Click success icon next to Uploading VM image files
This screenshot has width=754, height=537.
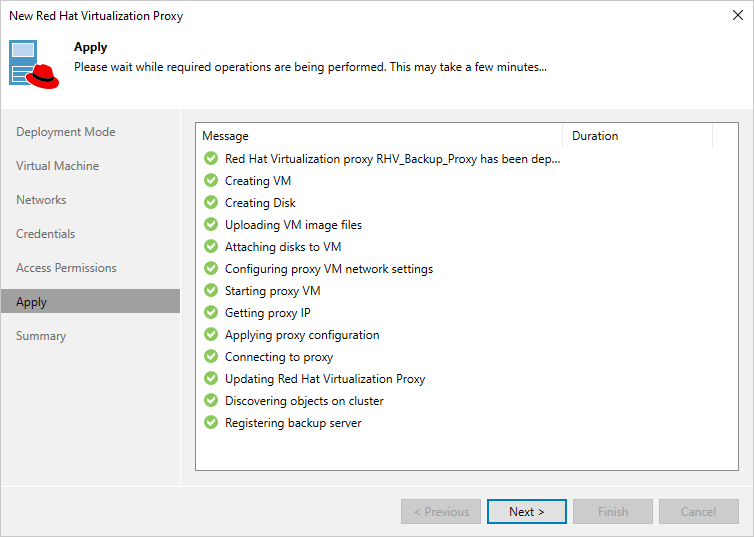(211, 225)
